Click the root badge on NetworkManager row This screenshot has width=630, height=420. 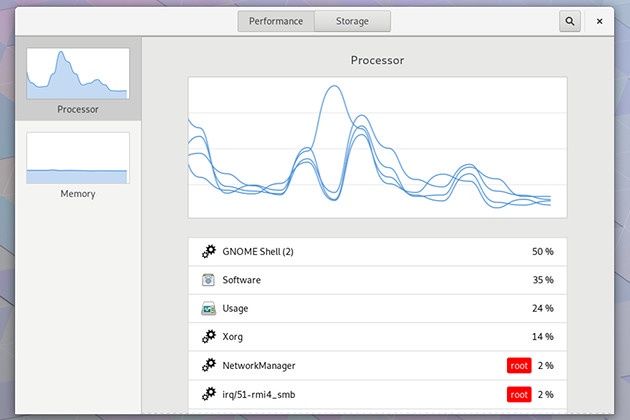click(519, 365)
